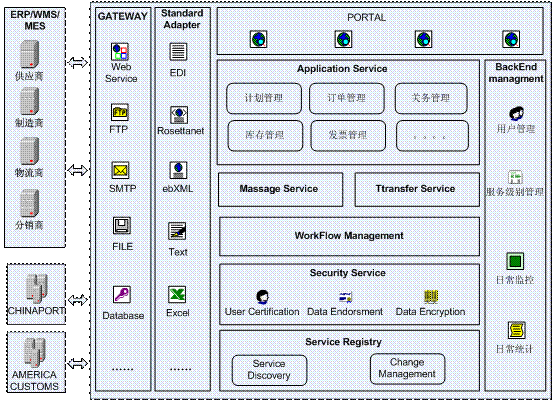Select the Change Management box

click(x=407, y=369)
